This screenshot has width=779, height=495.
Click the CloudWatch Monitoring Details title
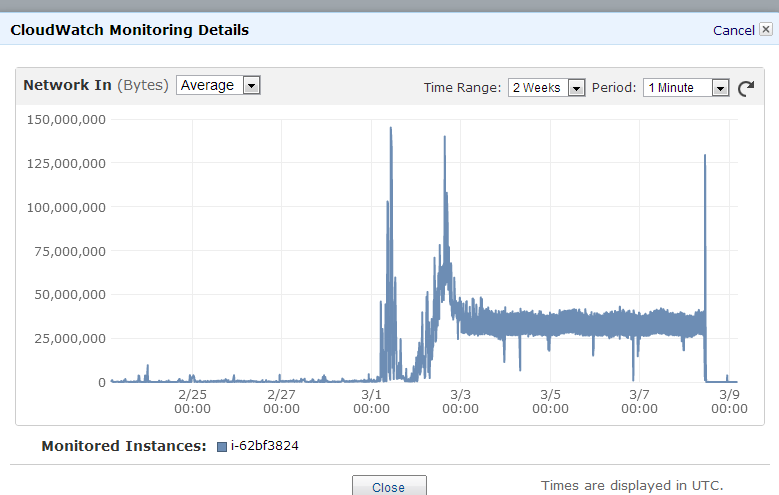coord(130,30)
